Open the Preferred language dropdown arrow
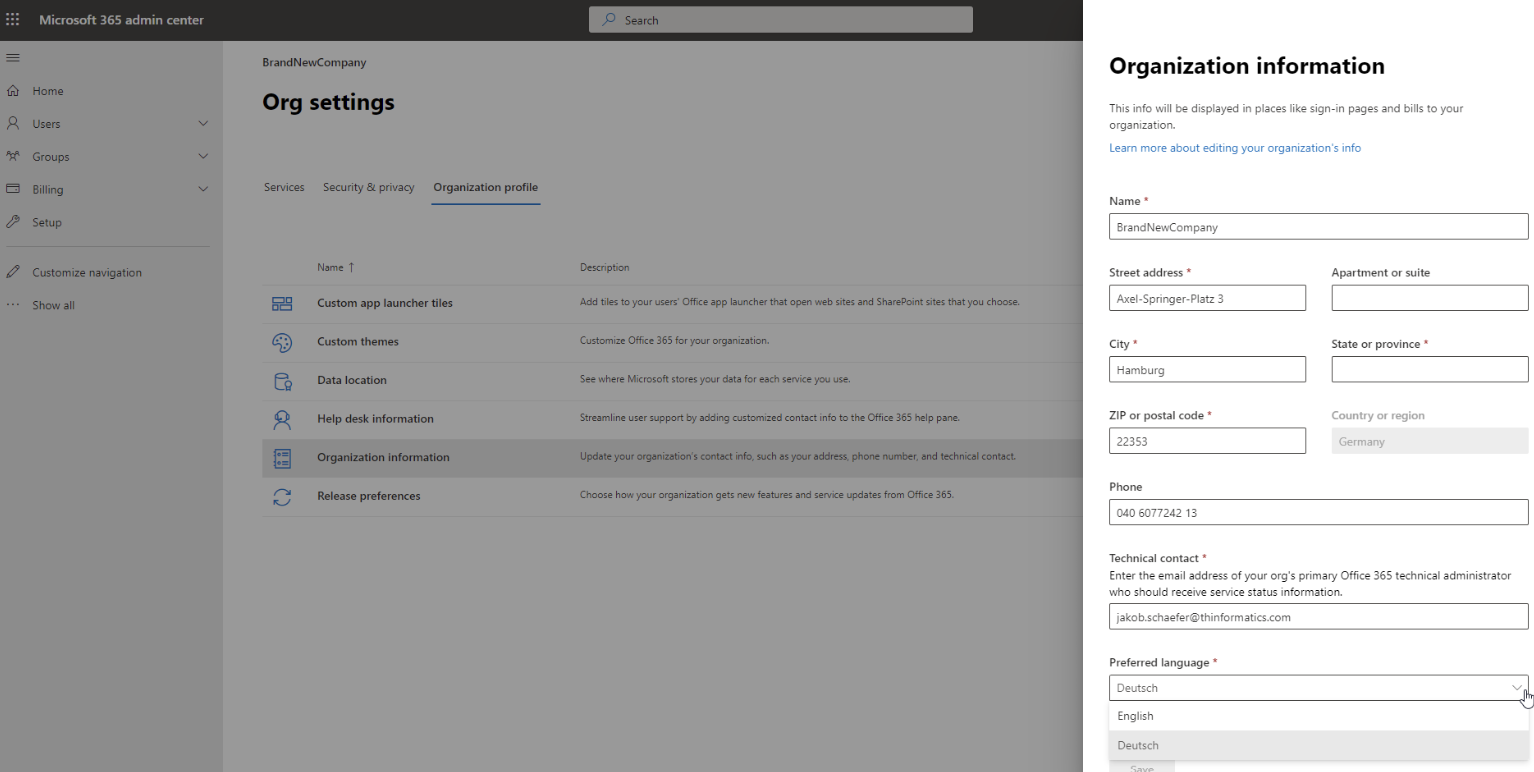This screenshot has height=772, width=1534. [1516, 688]
